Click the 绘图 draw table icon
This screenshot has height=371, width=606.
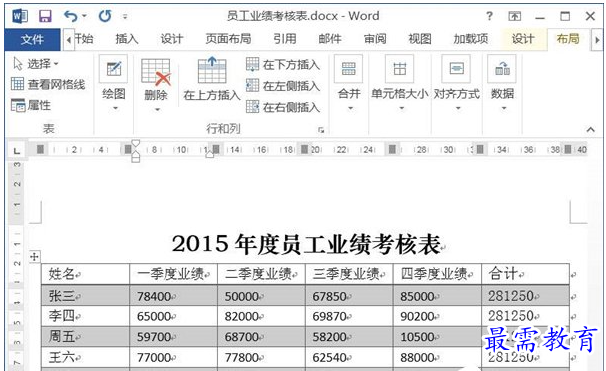click(x=114, y=69)
